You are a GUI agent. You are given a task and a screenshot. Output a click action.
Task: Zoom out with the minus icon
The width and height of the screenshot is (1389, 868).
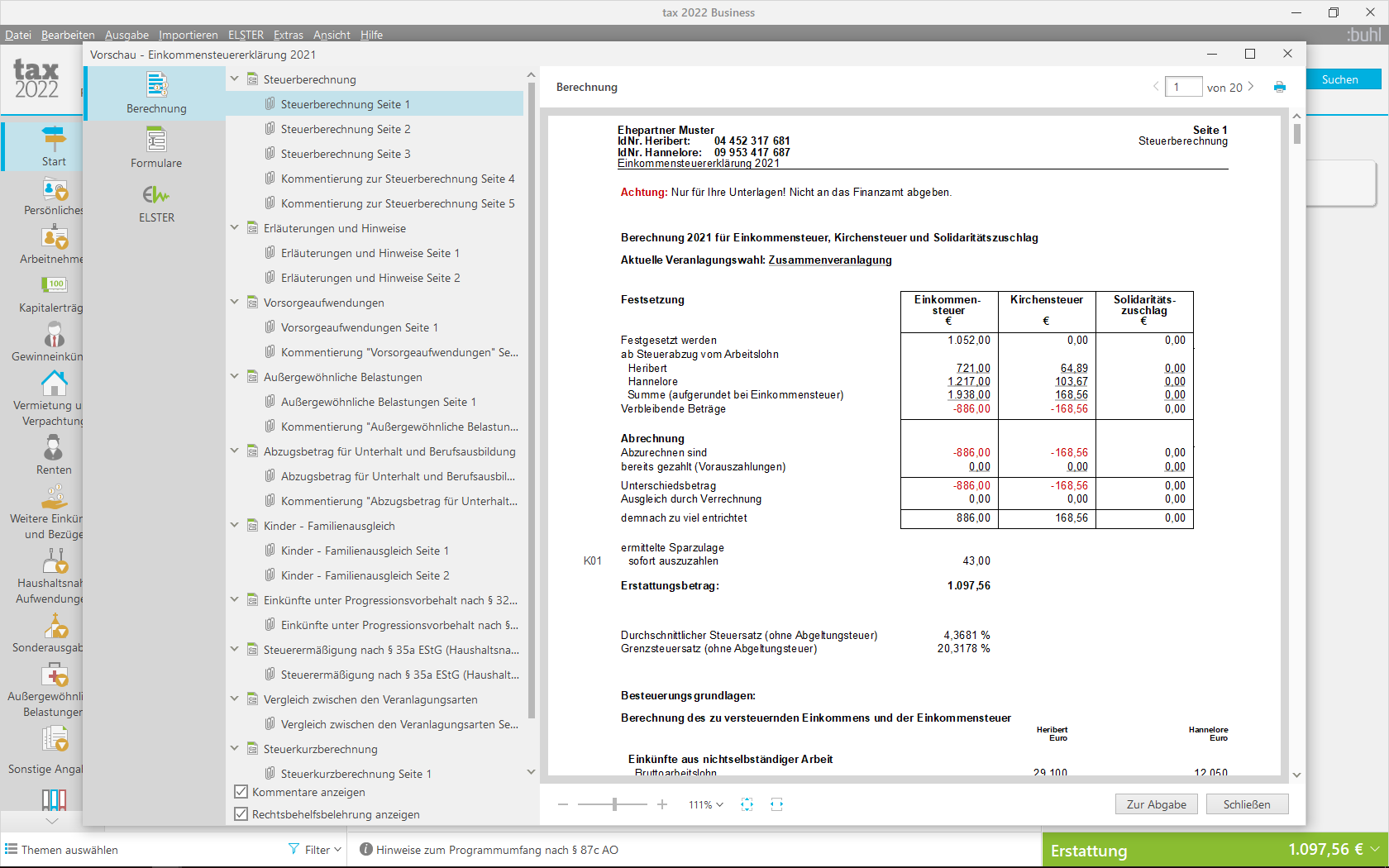(563, 804)
